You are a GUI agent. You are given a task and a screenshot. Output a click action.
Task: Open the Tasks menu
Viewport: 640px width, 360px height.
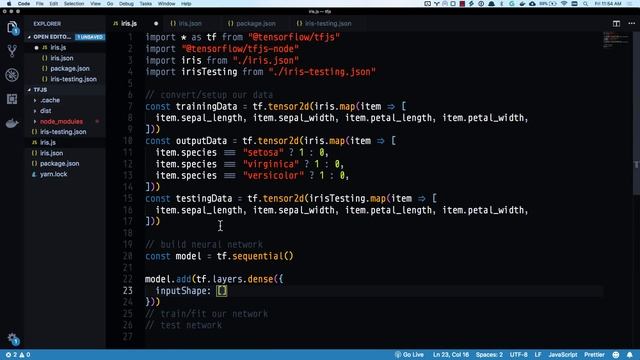[146, 4]
